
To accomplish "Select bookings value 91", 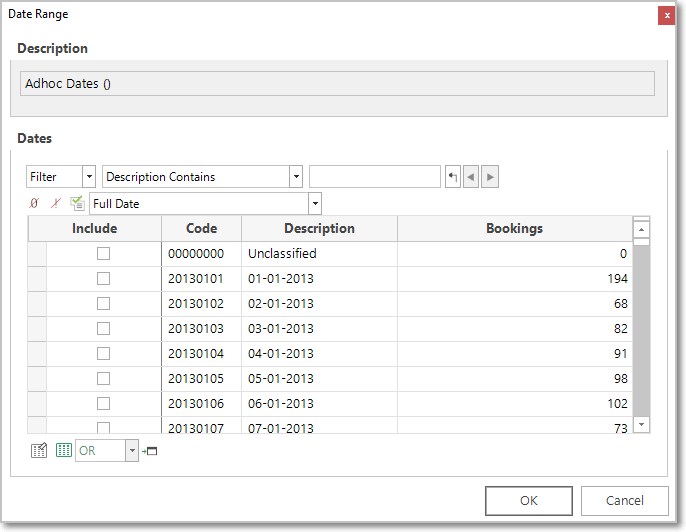I will 514,354.
